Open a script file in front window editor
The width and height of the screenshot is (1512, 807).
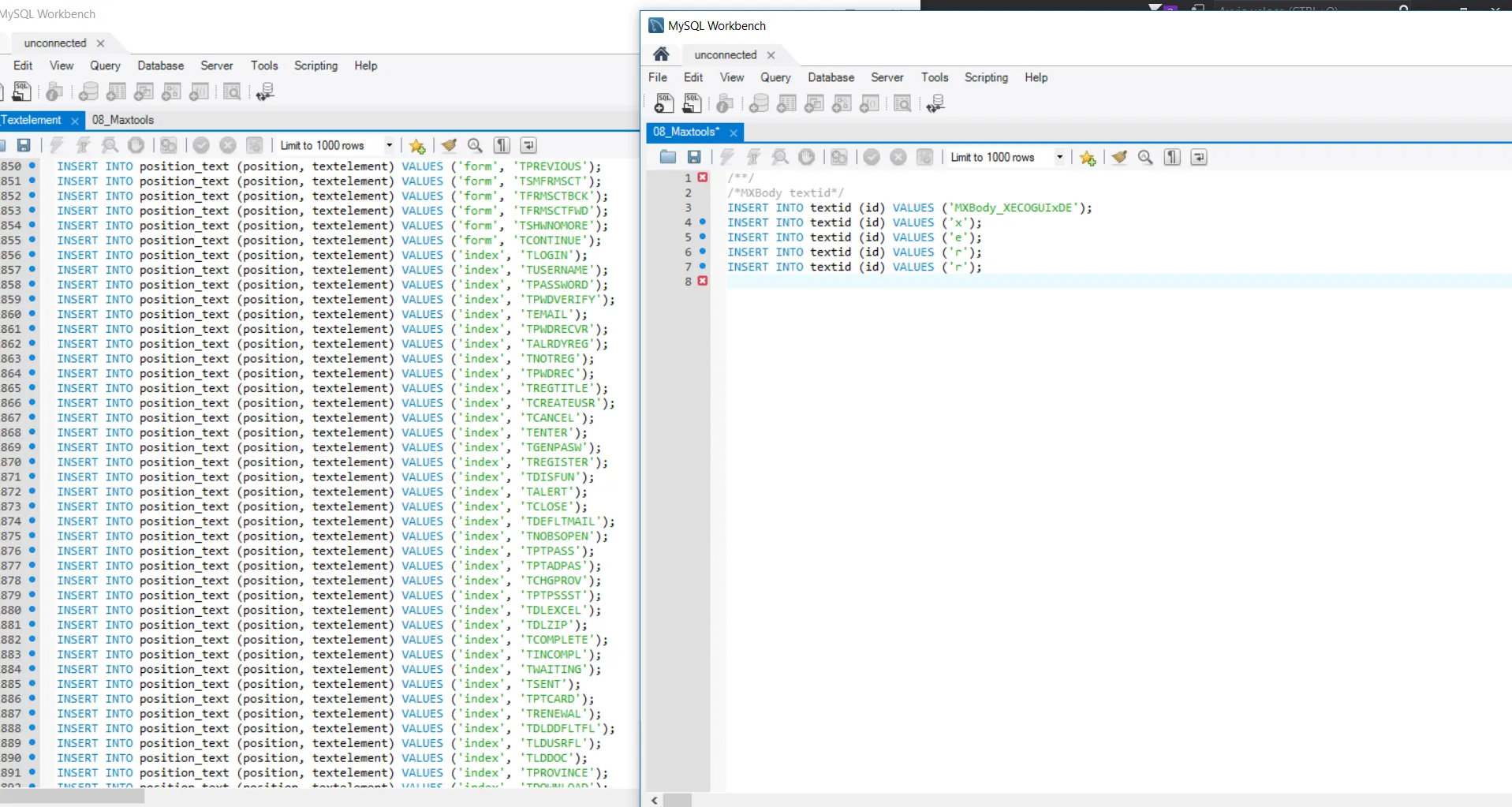pos(668,157)
